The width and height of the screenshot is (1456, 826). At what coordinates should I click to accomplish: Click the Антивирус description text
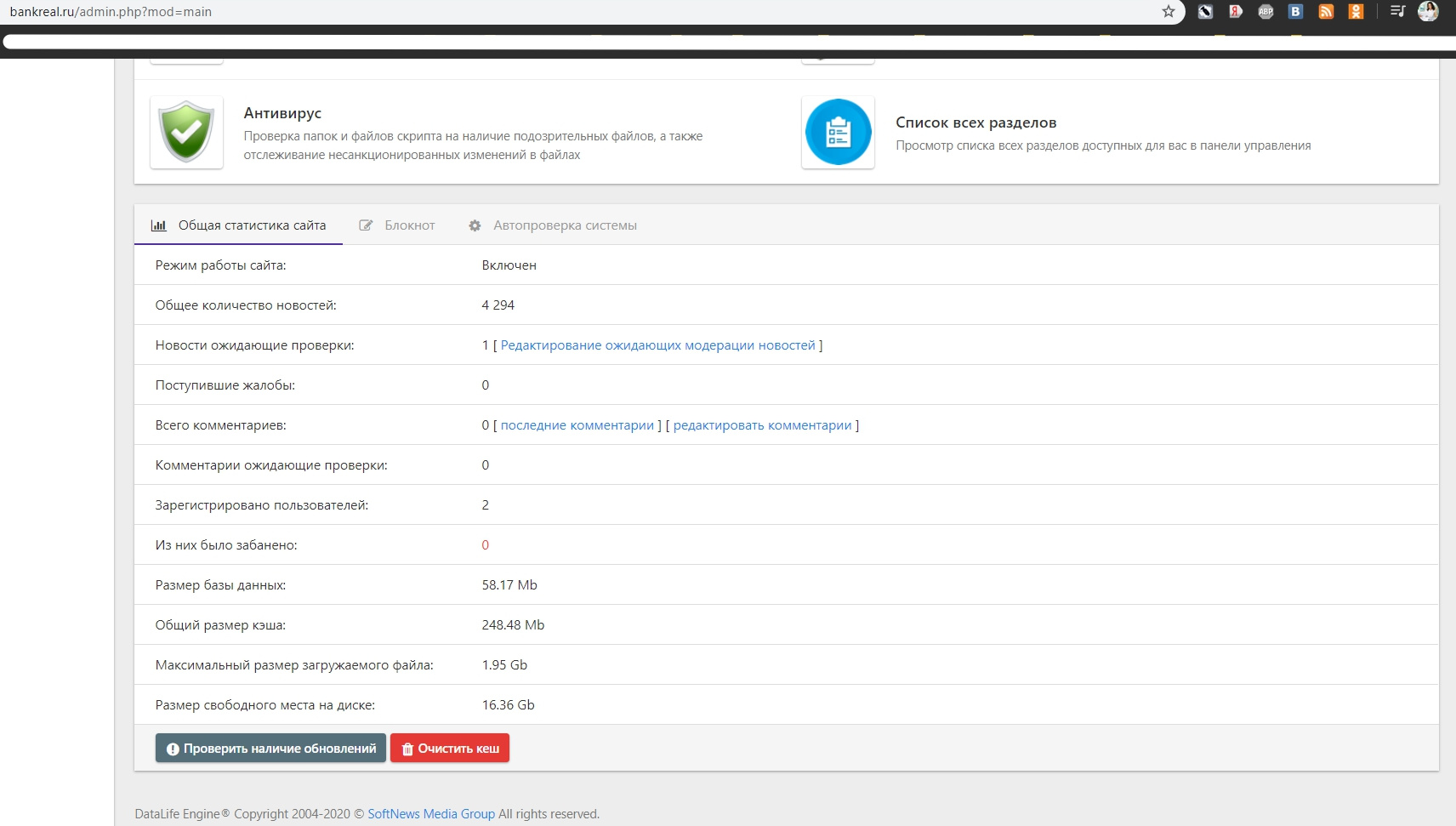(473, 145)
